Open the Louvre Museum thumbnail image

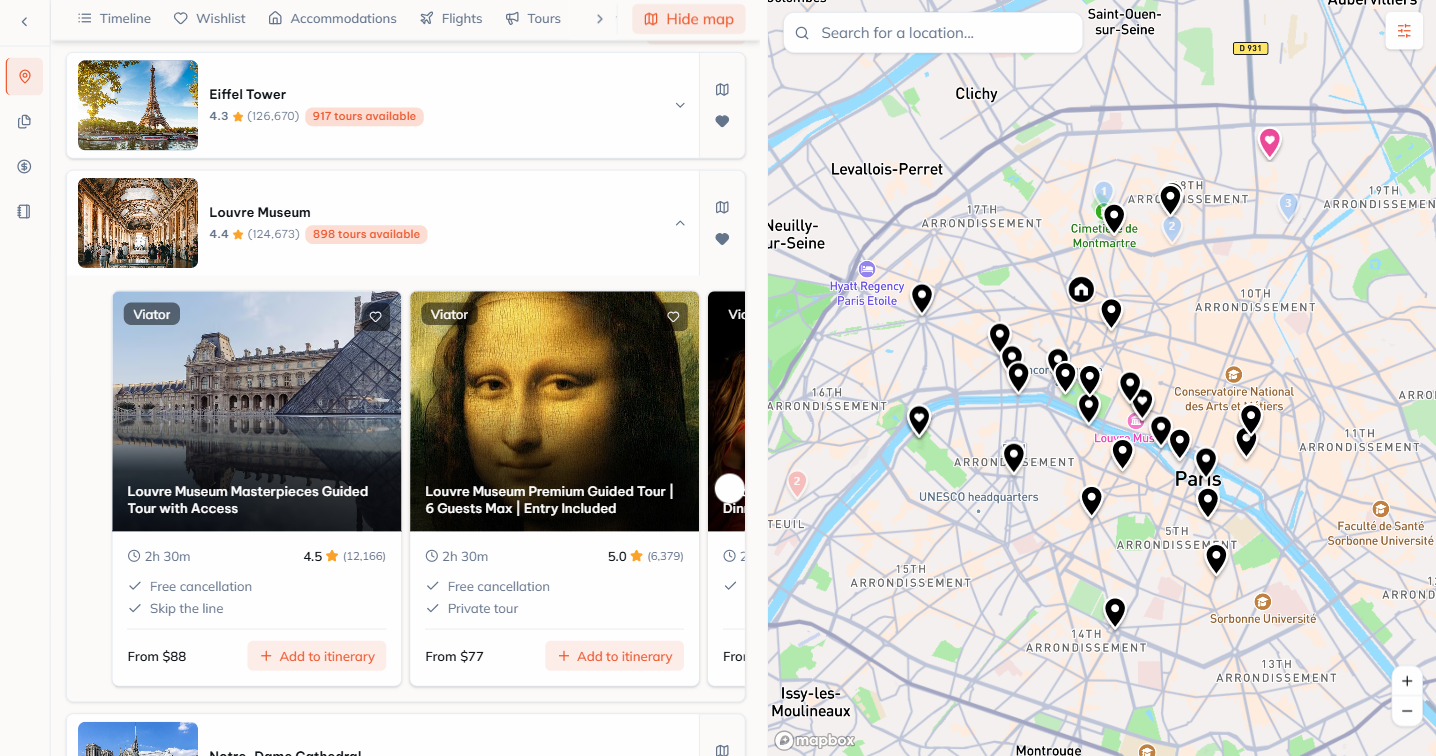[x=138, y=223]
